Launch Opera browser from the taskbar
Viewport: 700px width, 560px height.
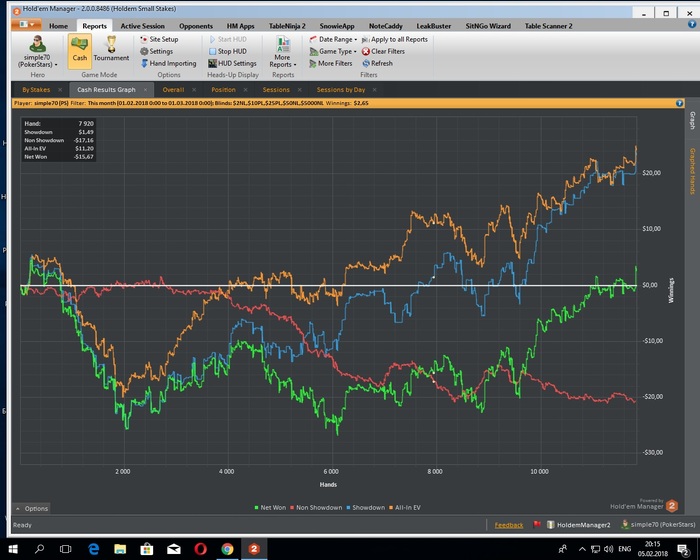pos(200,549)
